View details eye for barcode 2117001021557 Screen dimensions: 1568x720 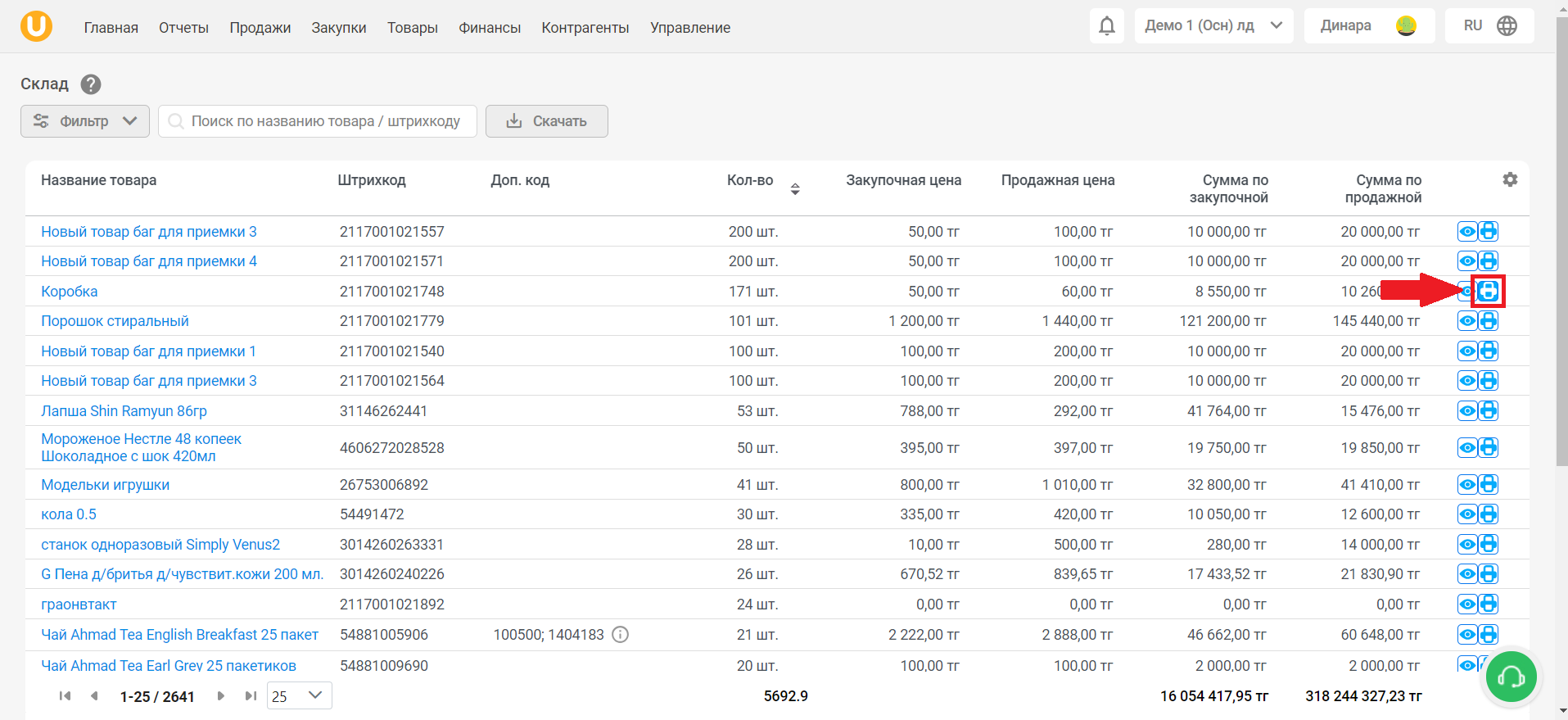click(1467, 232)
